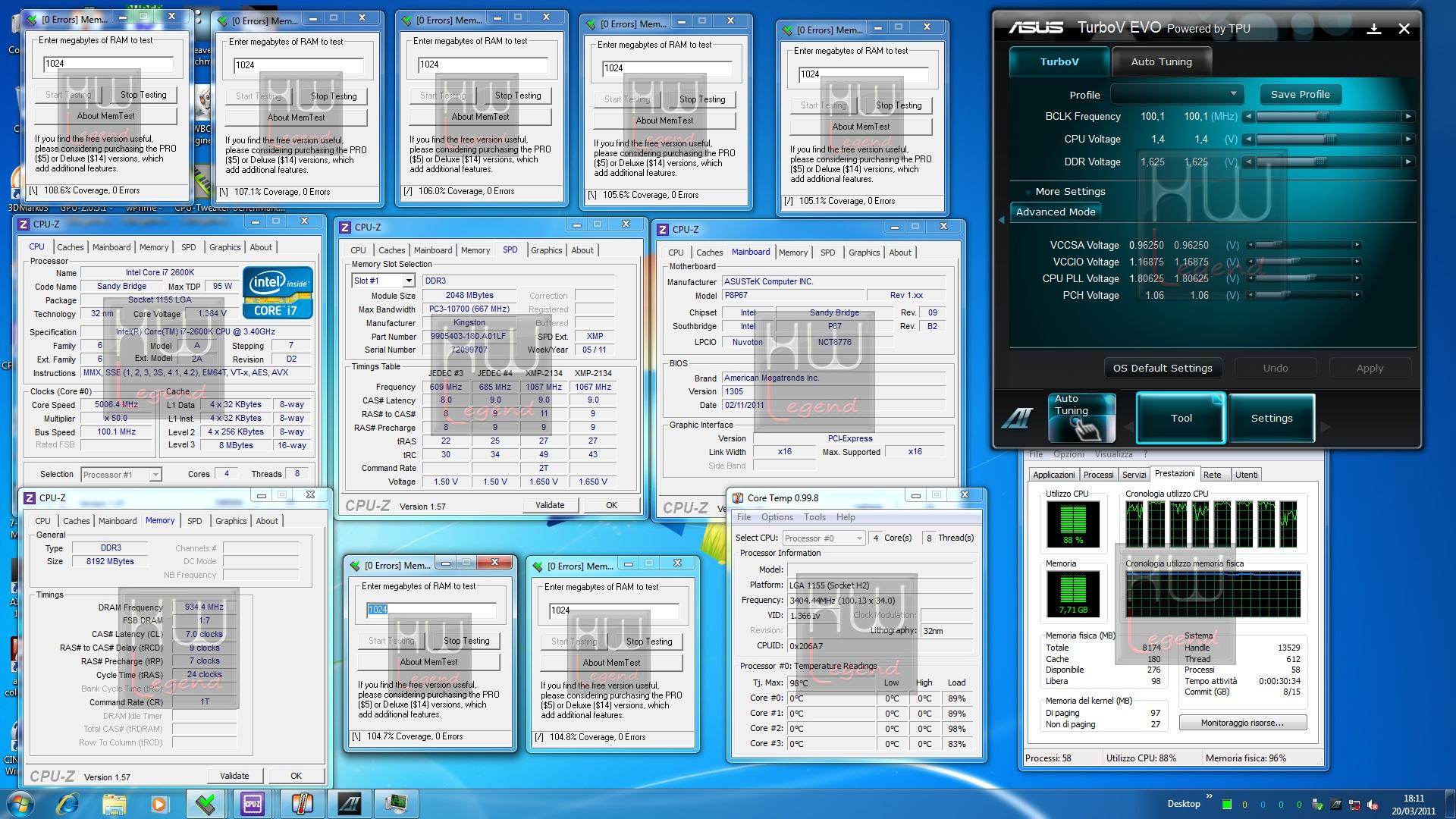Click the CPU-Z Memory window title icon

tap(30, 497)
